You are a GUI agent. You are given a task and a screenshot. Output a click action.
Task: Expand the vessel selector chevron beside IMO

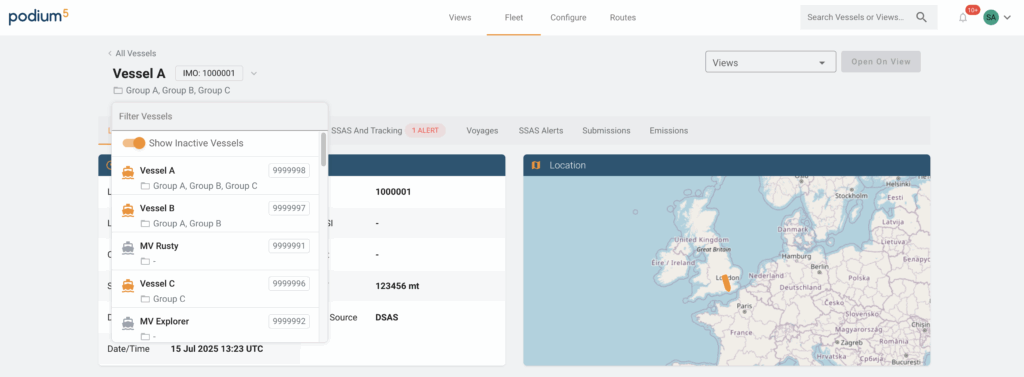click(254, 73)
